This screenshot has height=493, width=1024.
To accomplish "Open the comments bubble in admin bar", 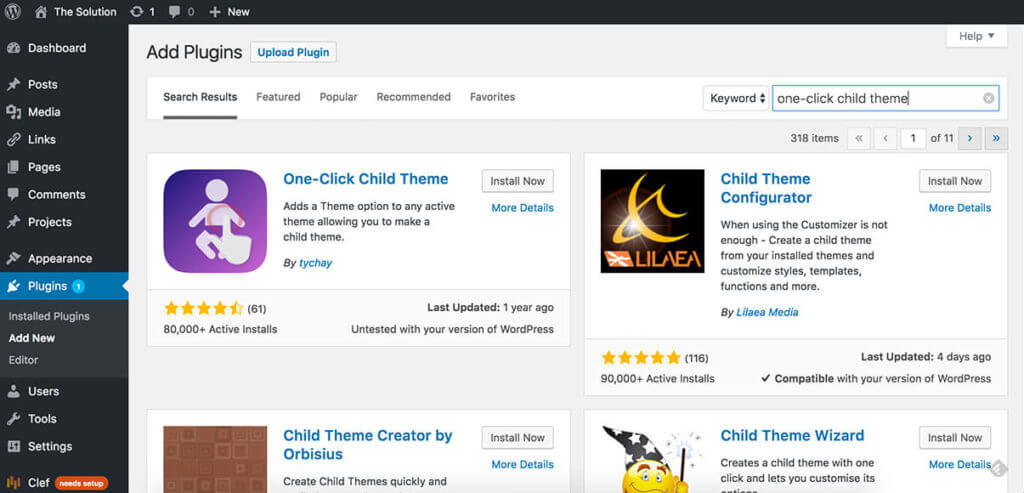I will pos(176,12).
